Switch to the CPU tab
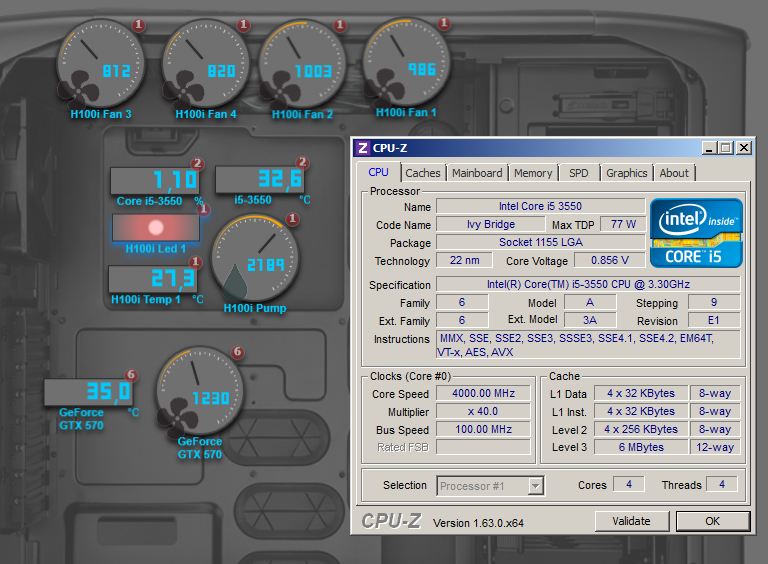Screen dimensions: 768x564 379,172
